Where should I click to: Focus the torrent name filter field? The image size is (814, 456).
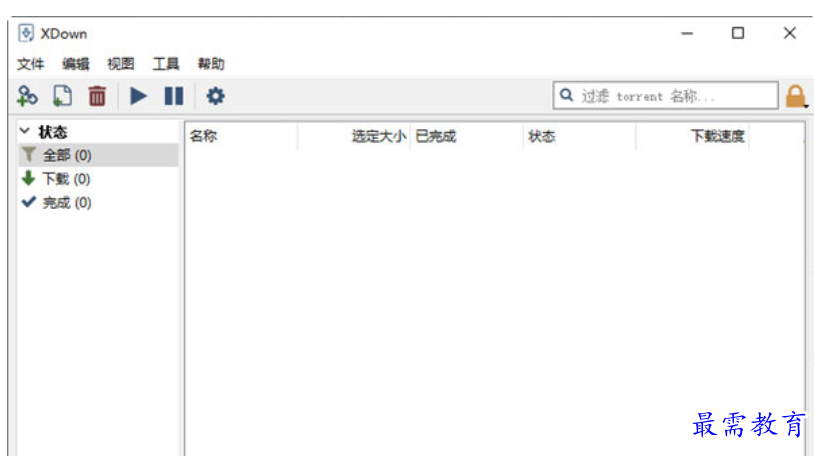click(x=666, y=96)
